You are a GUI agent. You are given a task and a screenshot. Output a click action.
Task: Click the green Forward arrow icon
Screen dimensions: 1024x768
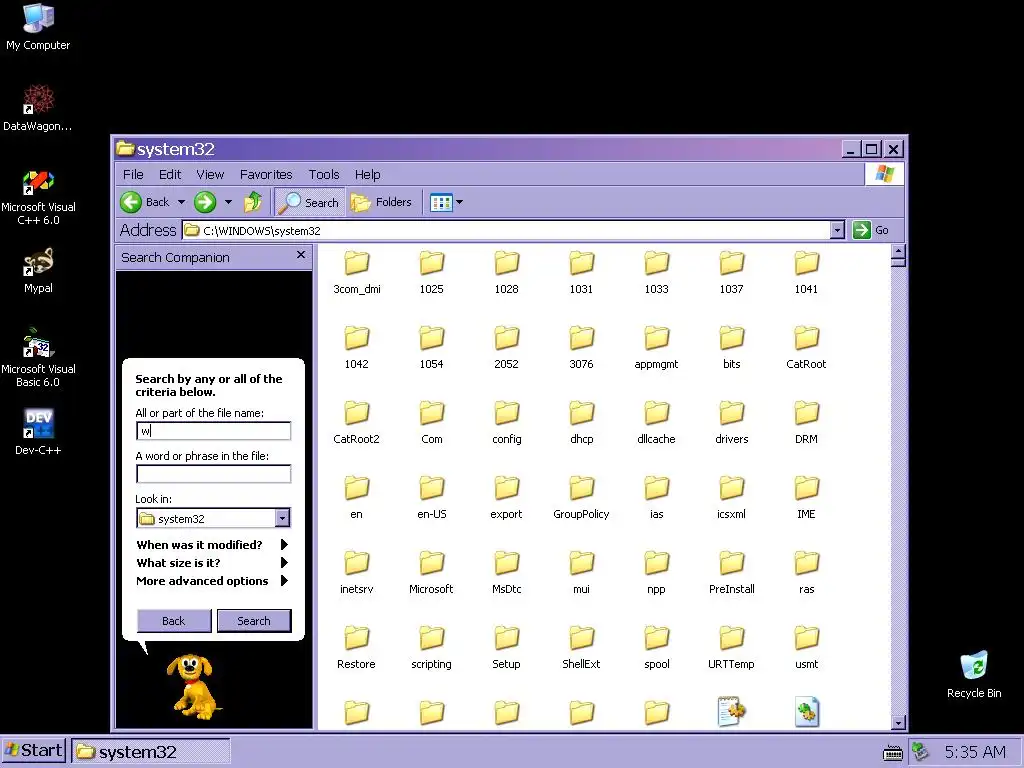tap(205, 202)
